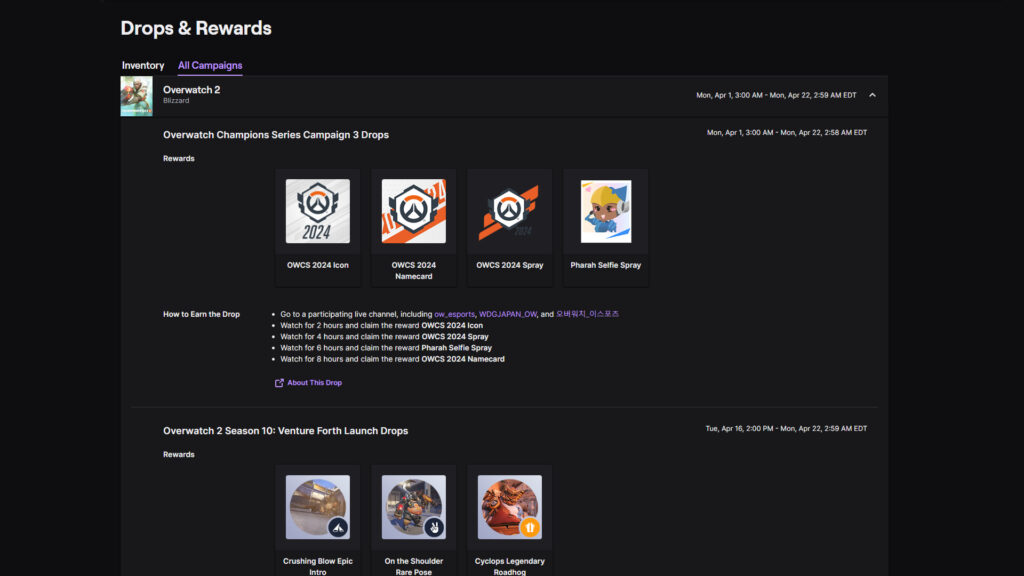Open the WDGJAPAN_OW channel link
Viewport: 1024px width, 576px height.
pyautogui.click(x=507, y=313)
